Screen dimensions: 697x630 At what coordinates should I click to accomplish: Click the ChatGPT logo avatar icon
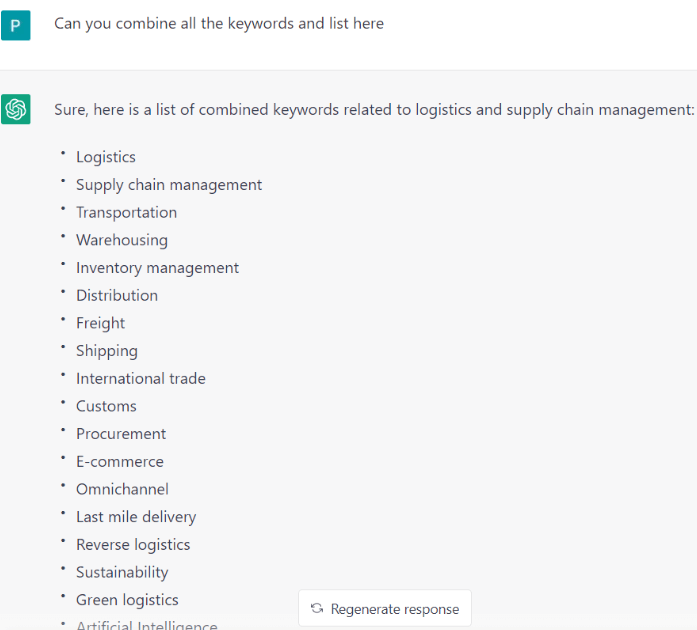click(16, 109)
